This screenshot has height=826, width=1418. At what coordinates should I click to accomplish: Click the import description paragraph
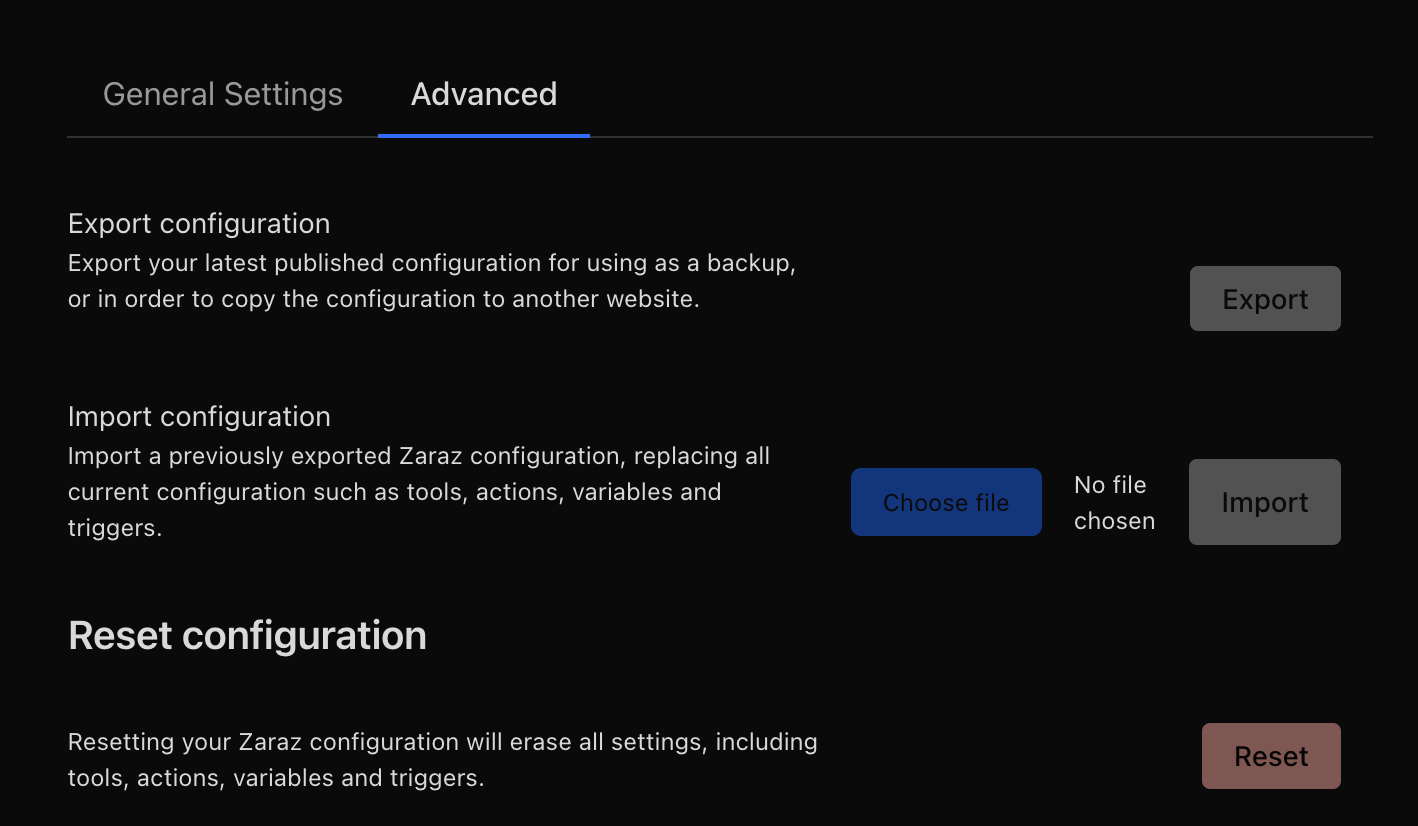click(419, 492)
